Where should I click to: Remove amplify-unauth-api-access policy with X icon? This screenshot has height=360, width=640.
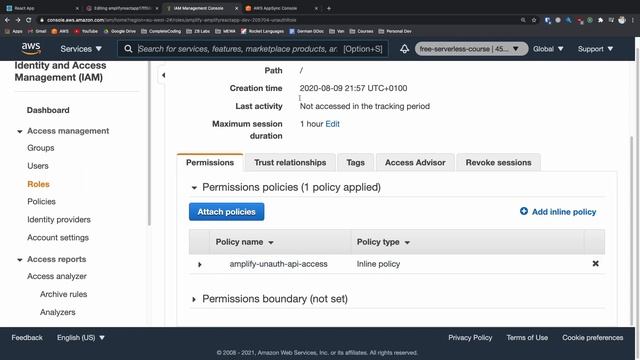596,264
